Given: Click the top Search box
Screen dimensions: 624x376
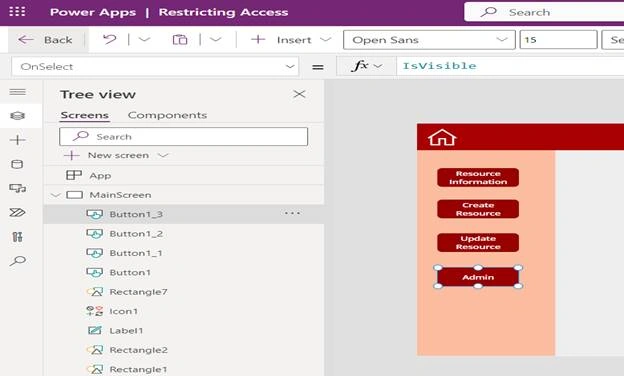Looking at the screenshot, I should click(x=544, y=12).
